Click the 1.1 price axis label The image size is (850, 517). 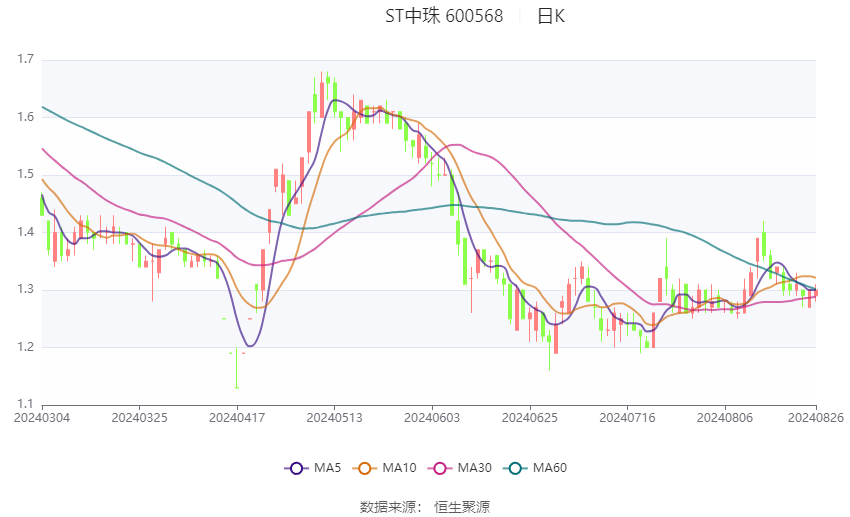coord(25,404)
